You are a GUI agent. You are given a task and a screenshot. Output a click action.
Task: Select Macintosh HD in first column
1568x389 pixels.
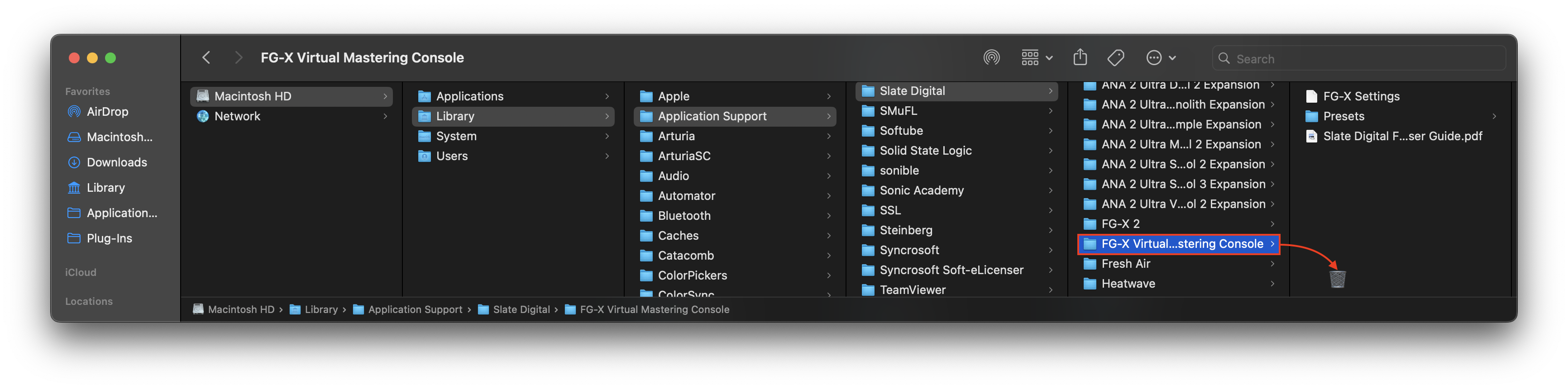pyautogui.click(x=291, y=96)
